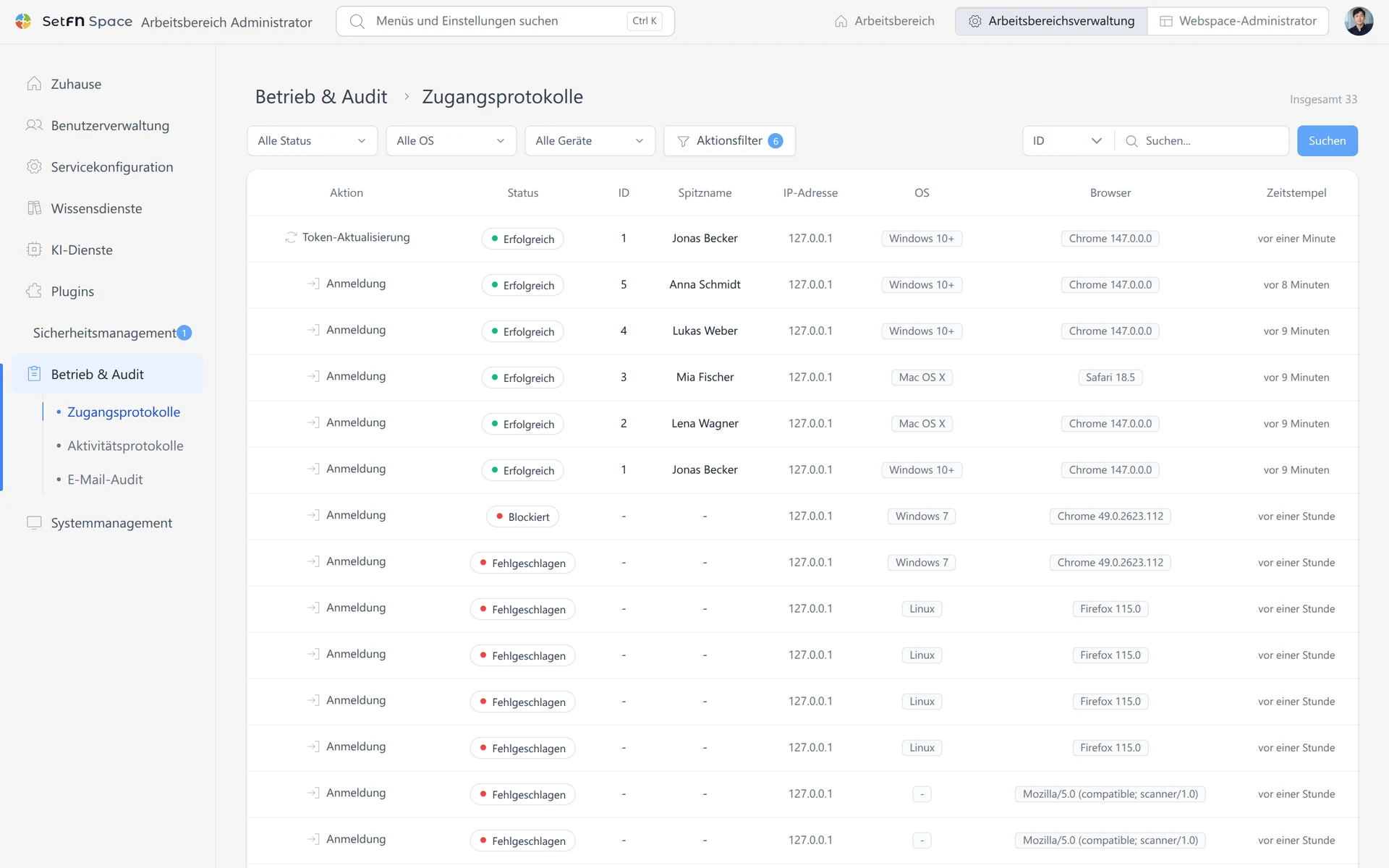Click the vor einer Minute timestamp

coord(1296,238)
